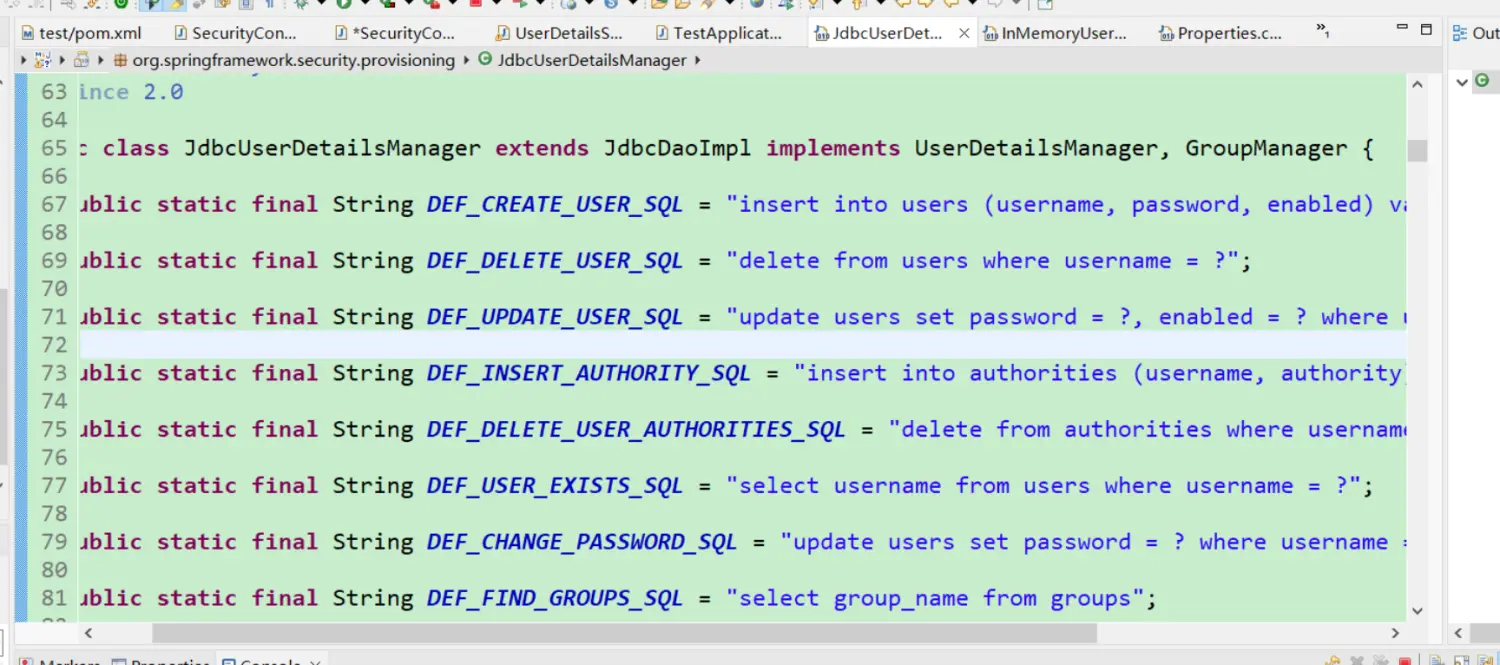
Task: Click the "select group_name from groups" string
Action: [x=935, y=598]
